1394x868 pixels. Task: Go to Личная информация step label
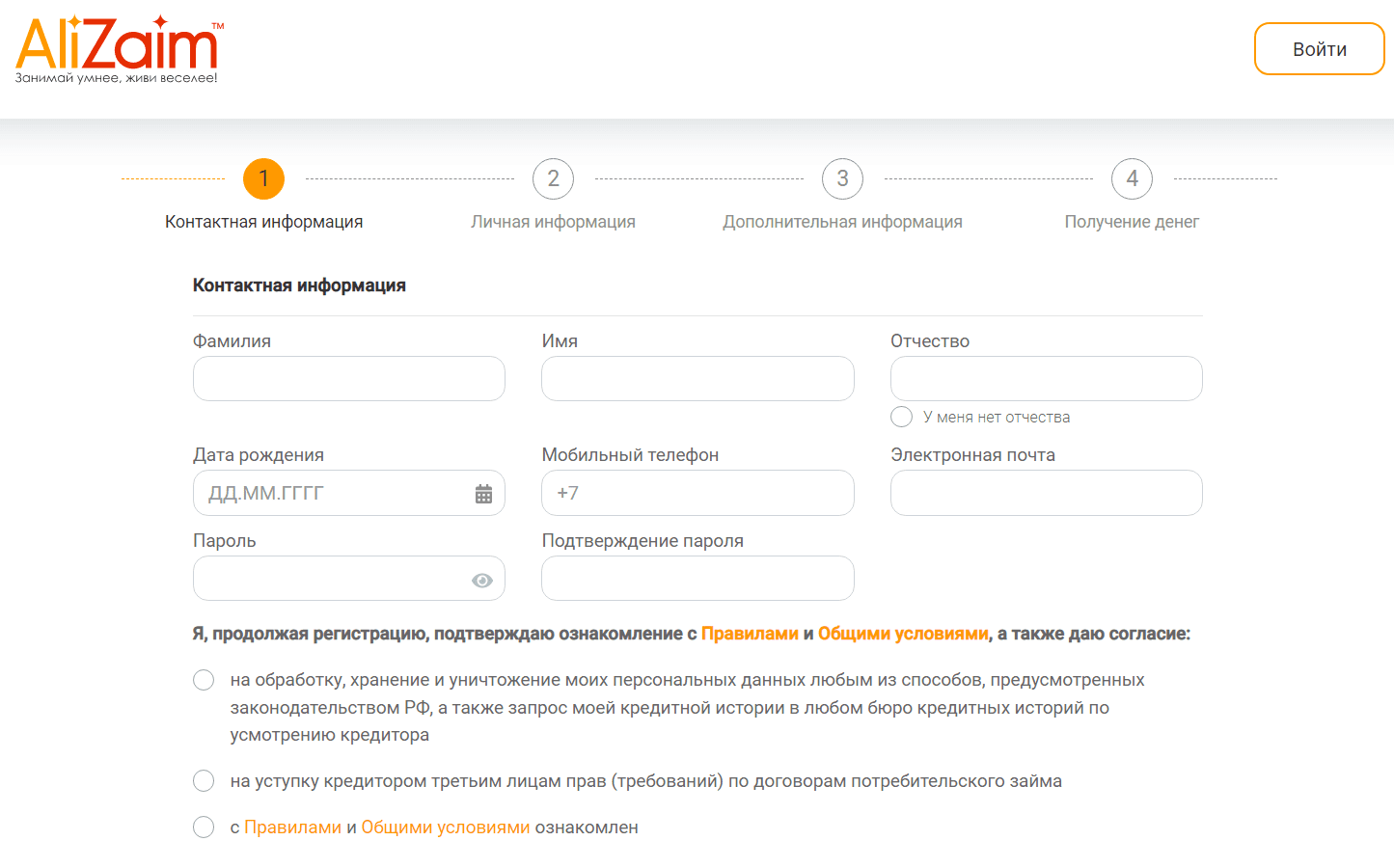tap(553, 222)
